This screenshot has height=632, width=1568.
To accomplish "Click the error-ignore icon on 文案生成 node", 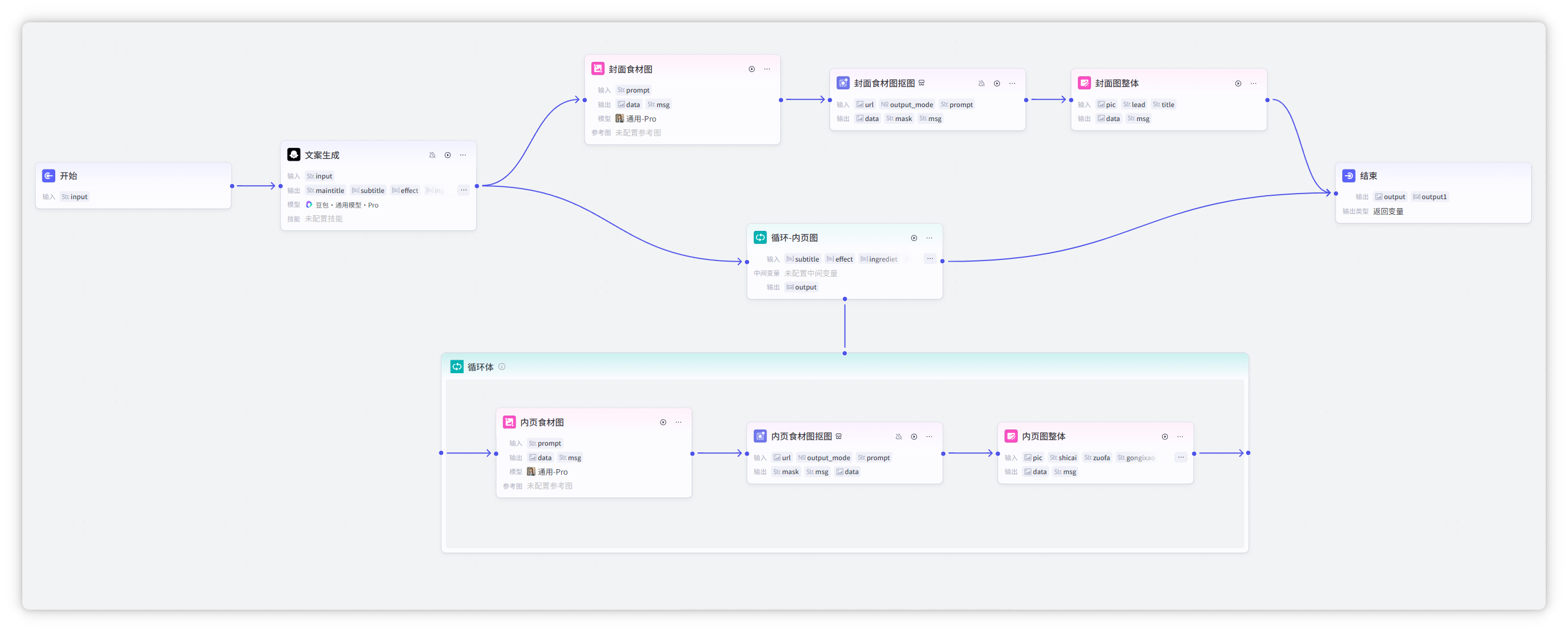I will 432,155.
